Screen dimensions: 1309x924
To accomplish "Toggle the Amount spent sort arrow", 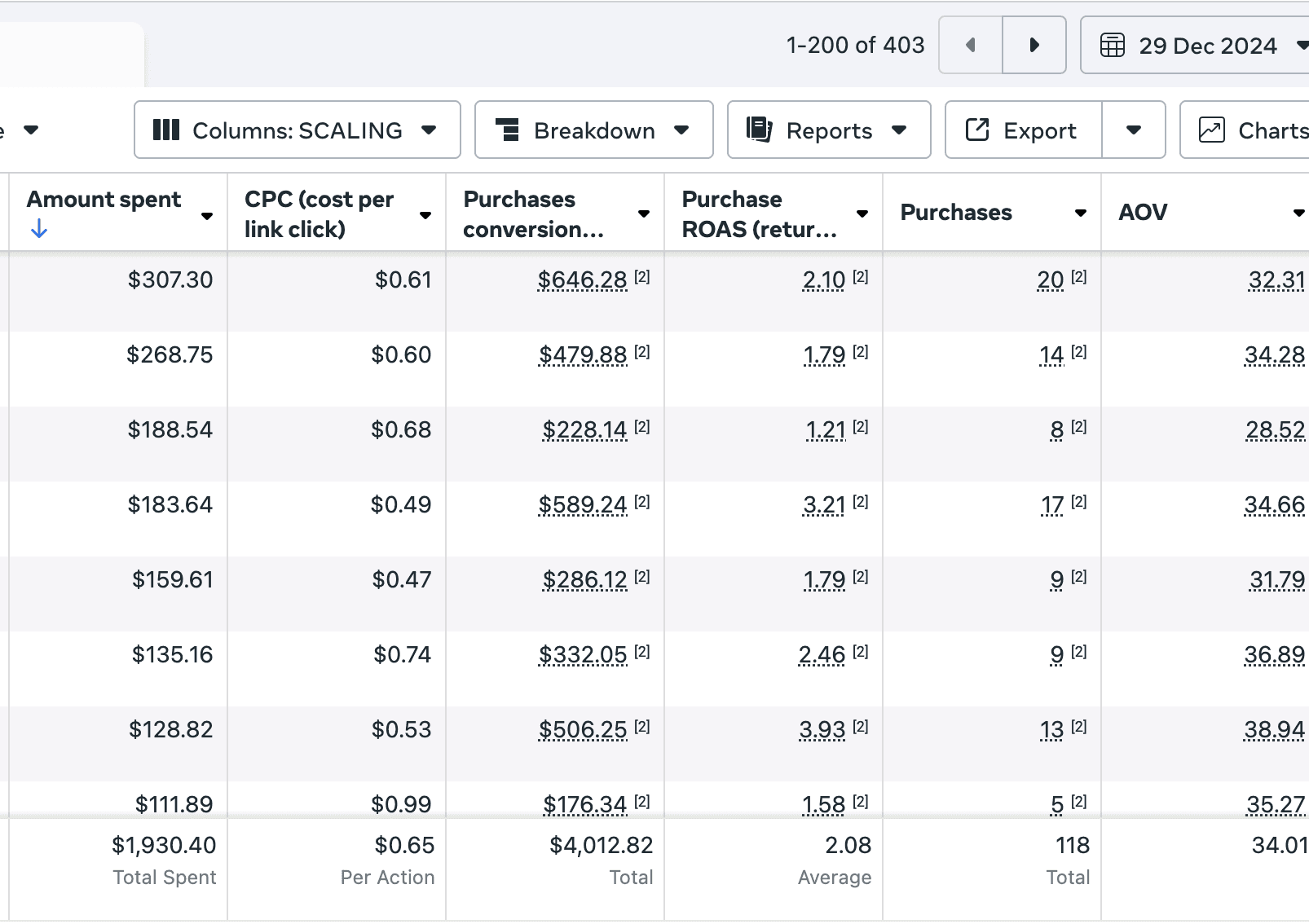I will coord(38,230).
